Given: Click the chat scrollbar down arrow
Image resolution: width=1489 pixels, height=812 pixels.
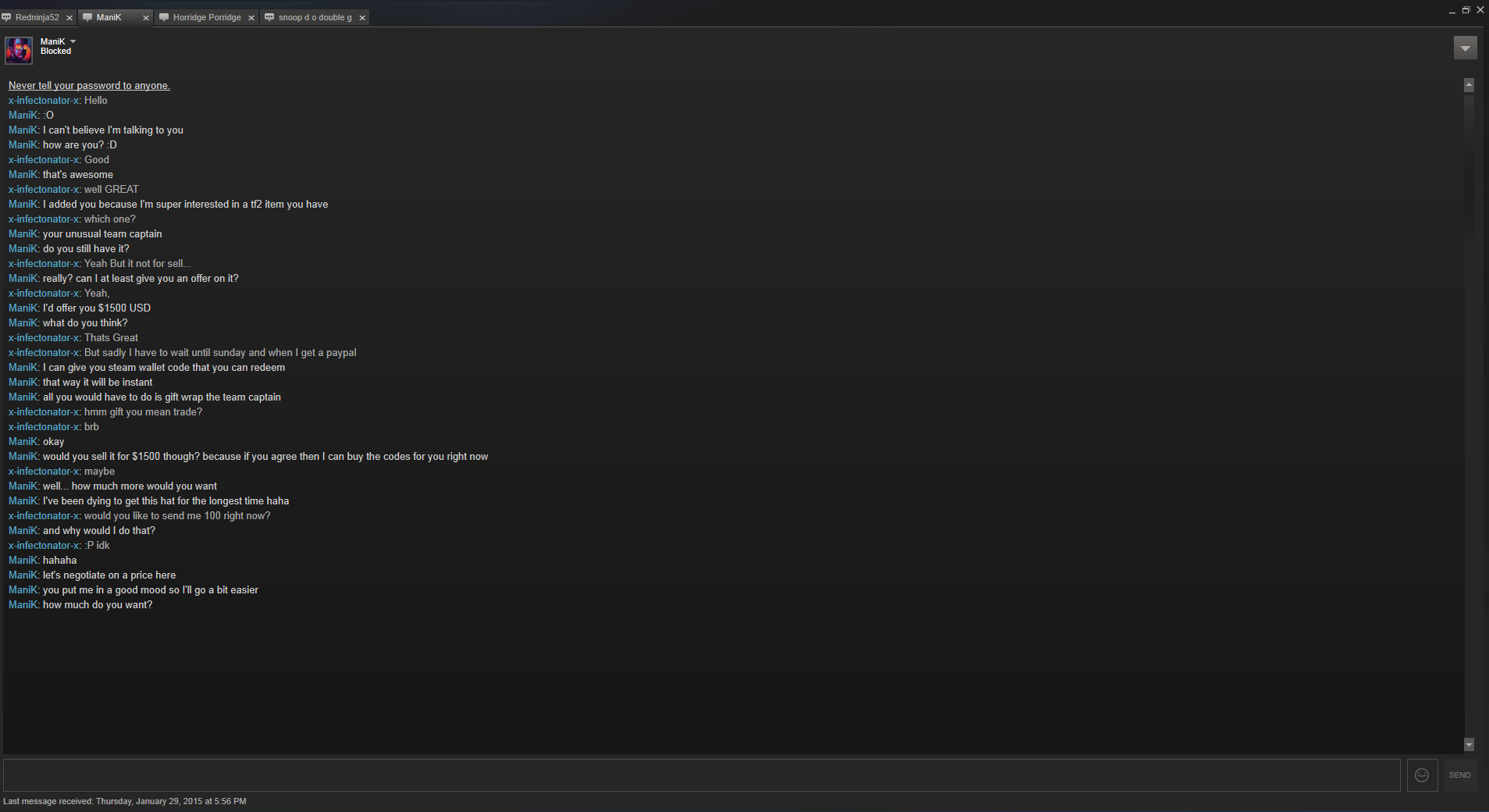Looking at the screenshot, I should click(x=1469, y=745).
